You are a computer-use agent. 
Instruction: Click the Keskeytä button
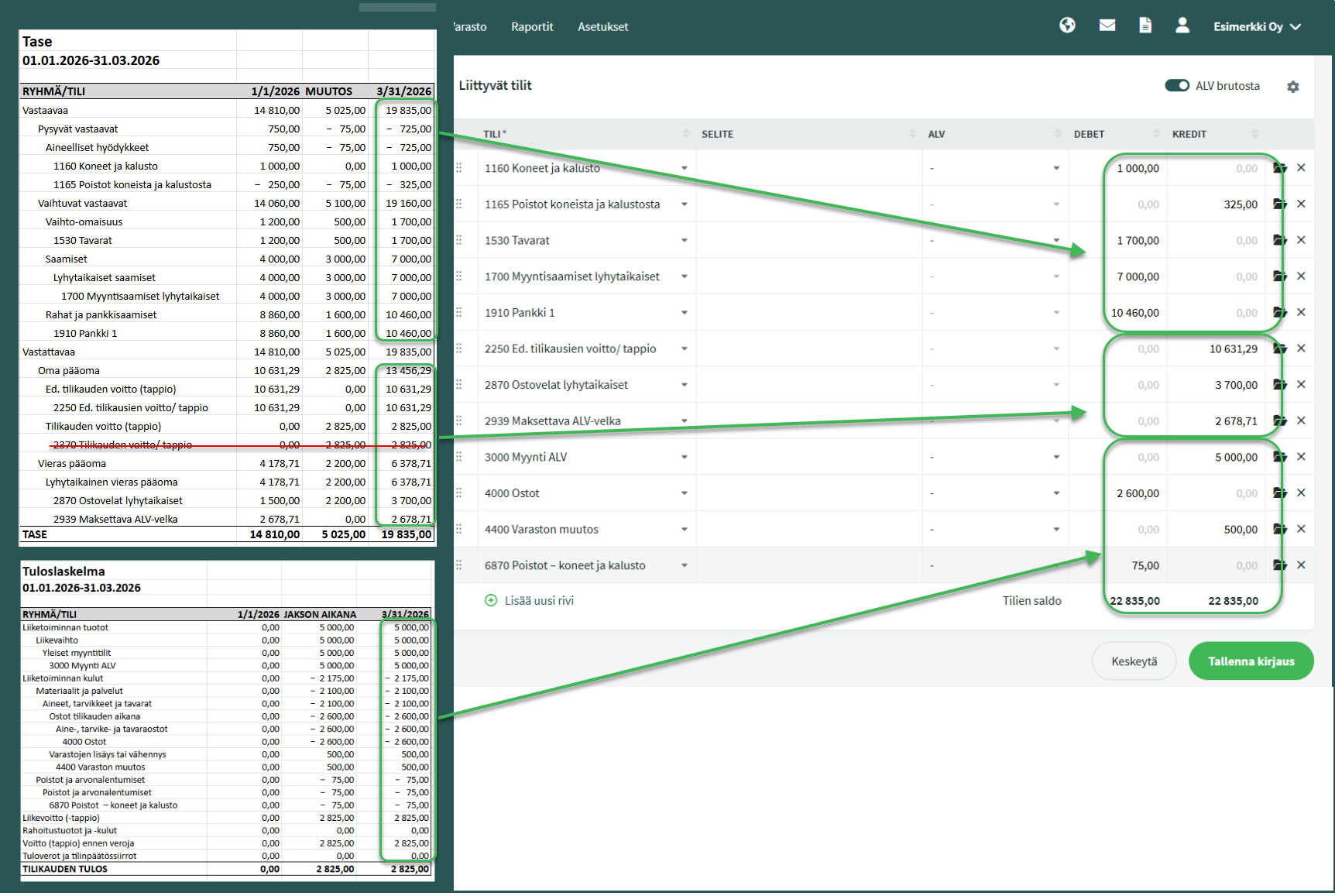(x=1134, y=661)
